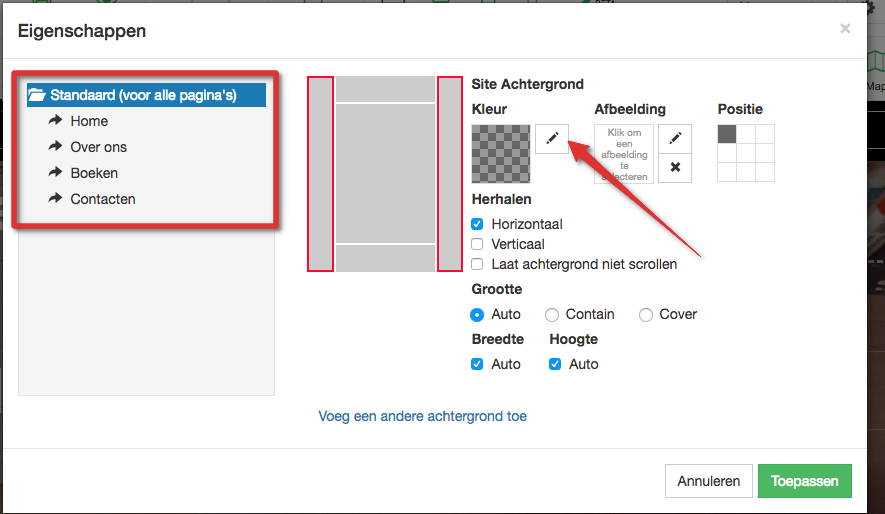Enable Laat achtergrond niet scrollen checkbox

coord(478,264)
